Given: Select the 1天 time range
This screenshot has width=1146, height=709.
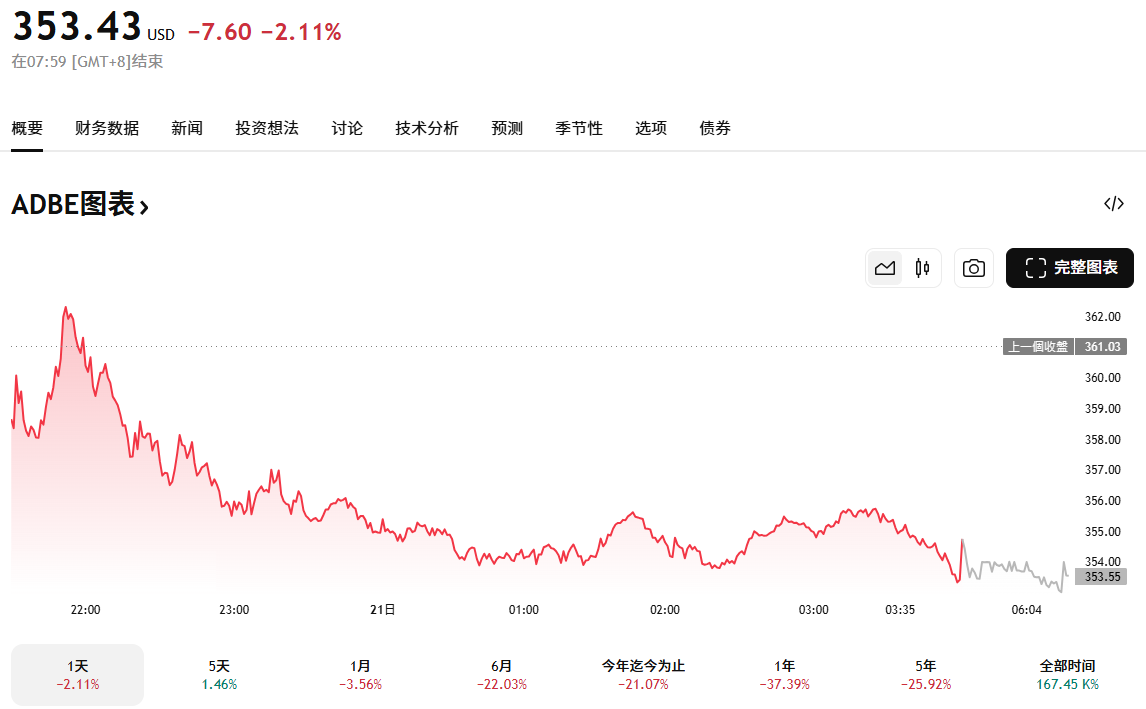Looking at the screenshot, I should pyautogui.click(x=77, y=675).
